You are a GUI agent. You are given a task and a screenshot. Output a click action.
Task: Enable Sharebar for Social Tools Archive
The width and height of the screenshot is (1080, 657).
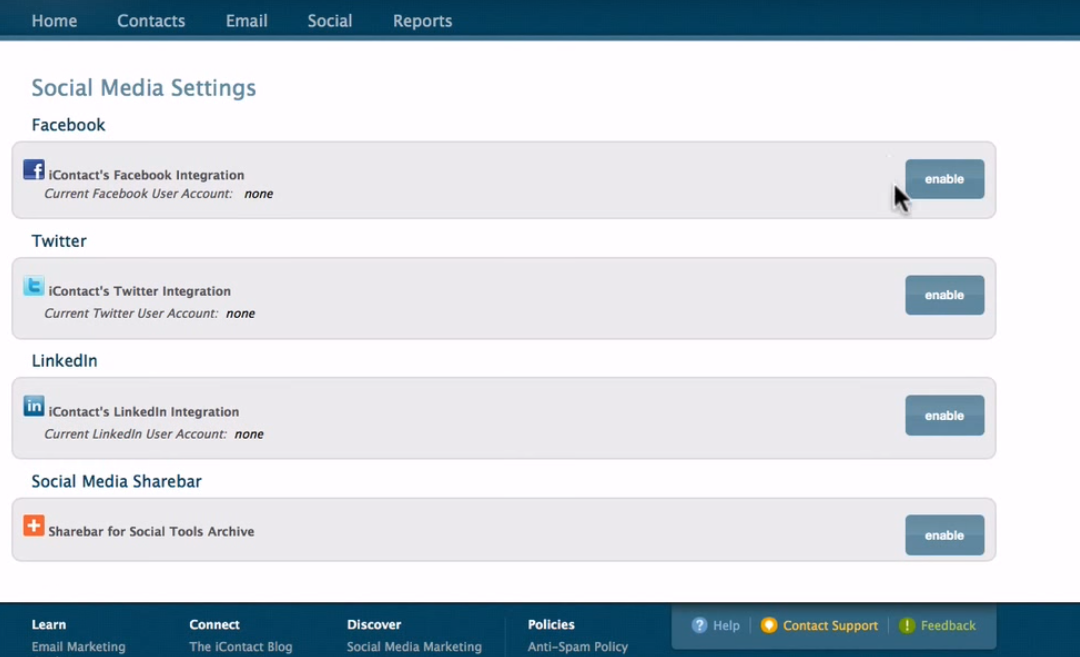pos(944,535)
